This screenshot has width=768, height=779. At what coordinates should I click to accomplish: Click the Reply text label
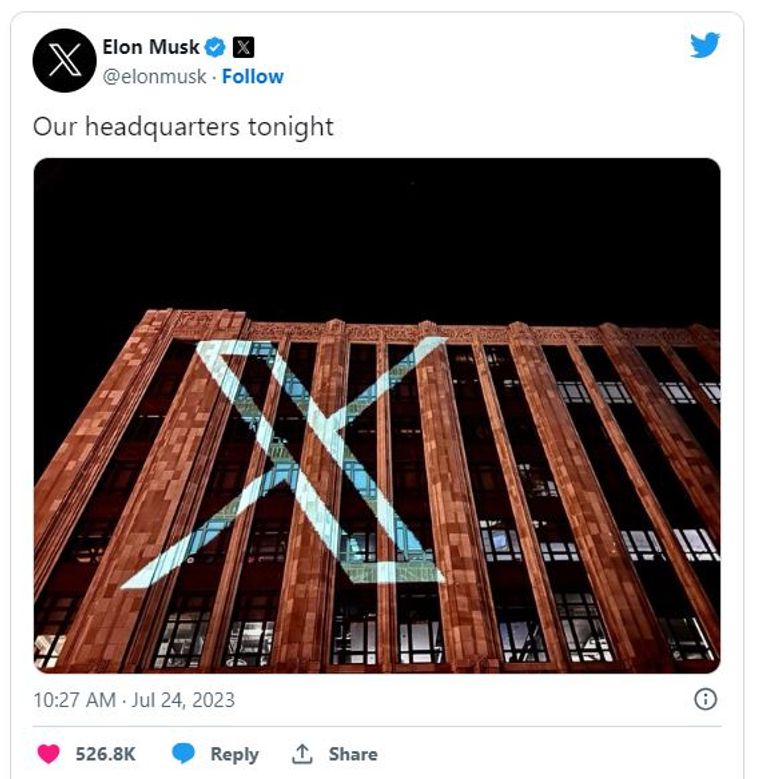tap(234, 754)
